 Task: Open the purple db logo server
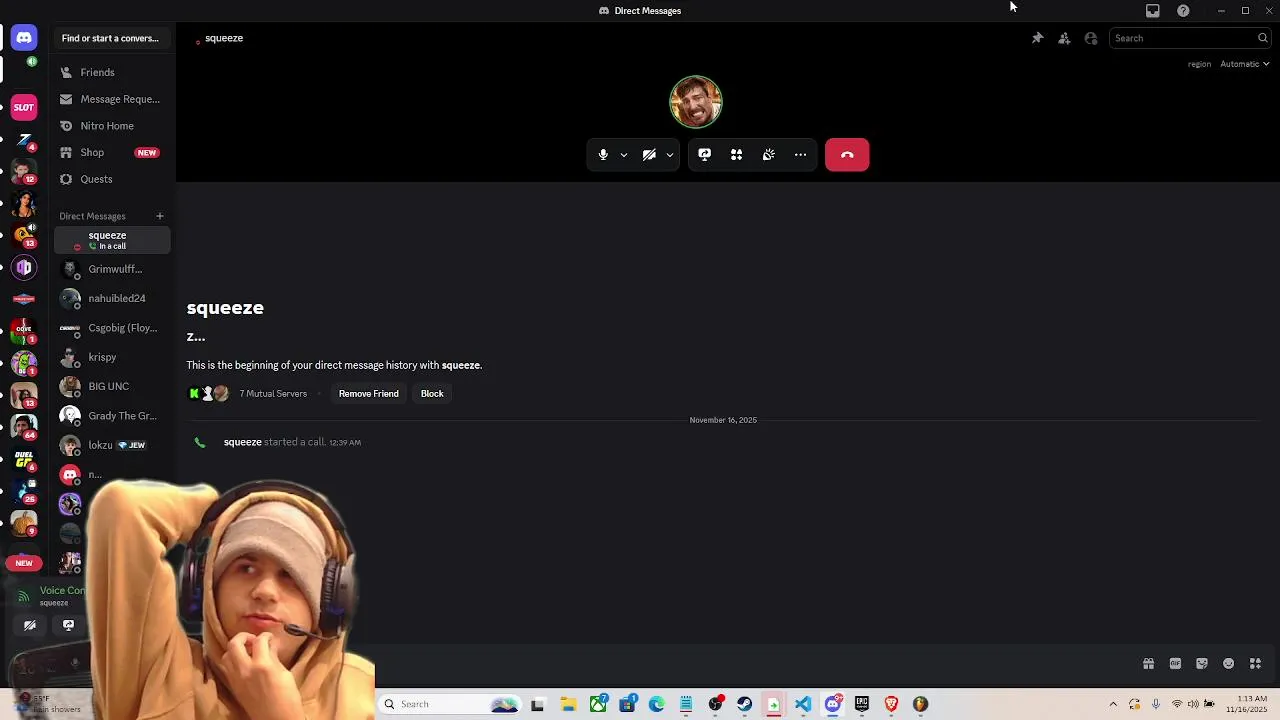tap(24, 268)
